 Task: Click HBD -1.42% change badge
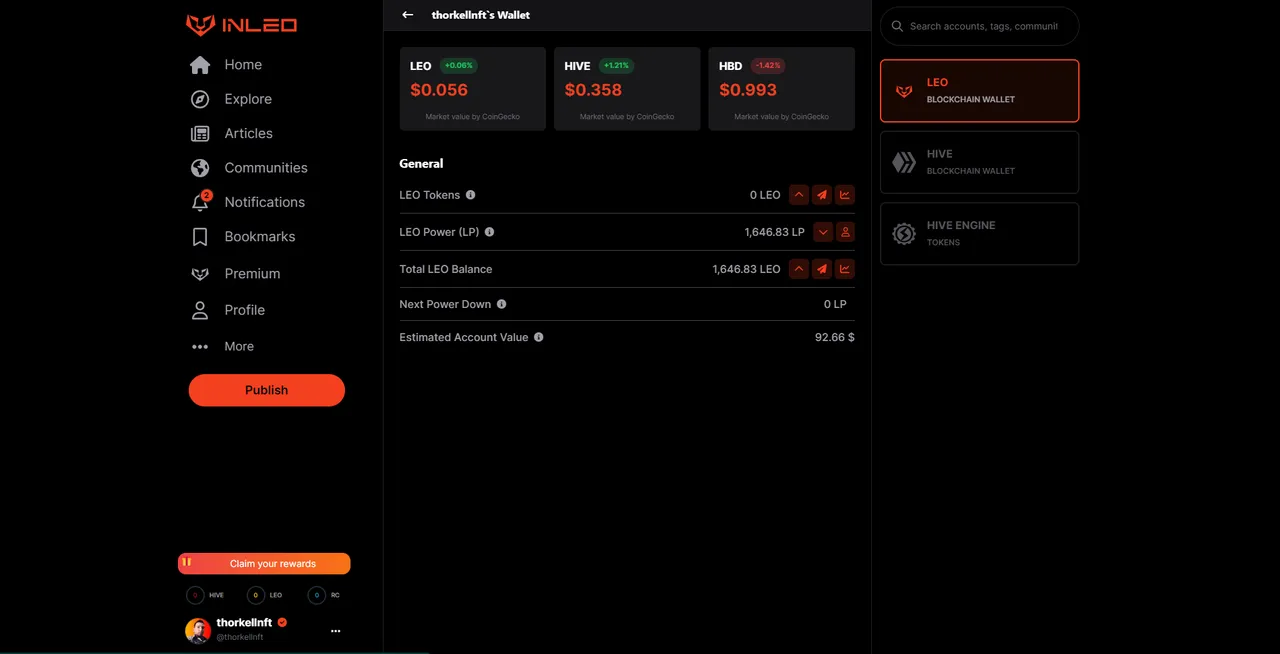click(768, 66)
